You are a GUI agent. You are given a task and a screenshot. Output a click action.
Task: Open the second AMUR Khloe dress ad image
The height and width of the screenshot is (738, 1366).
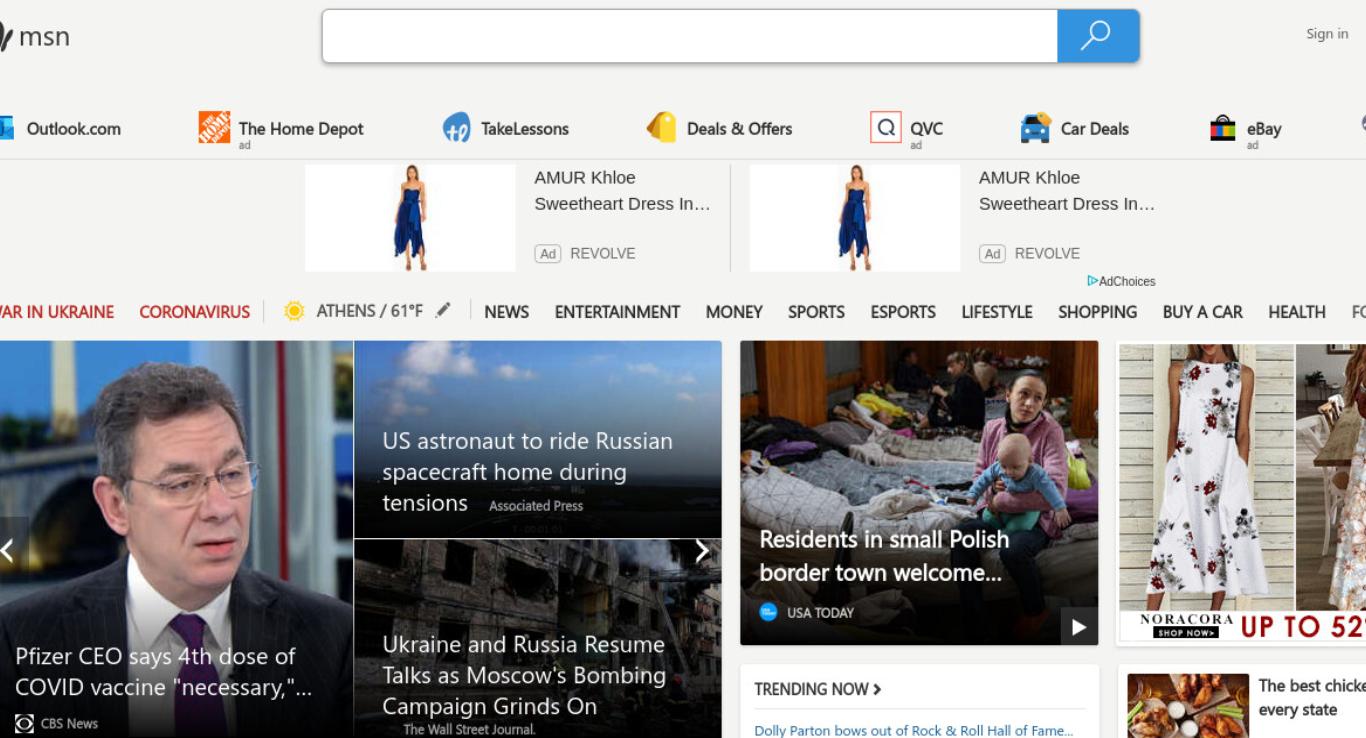(x=855, y=218)
